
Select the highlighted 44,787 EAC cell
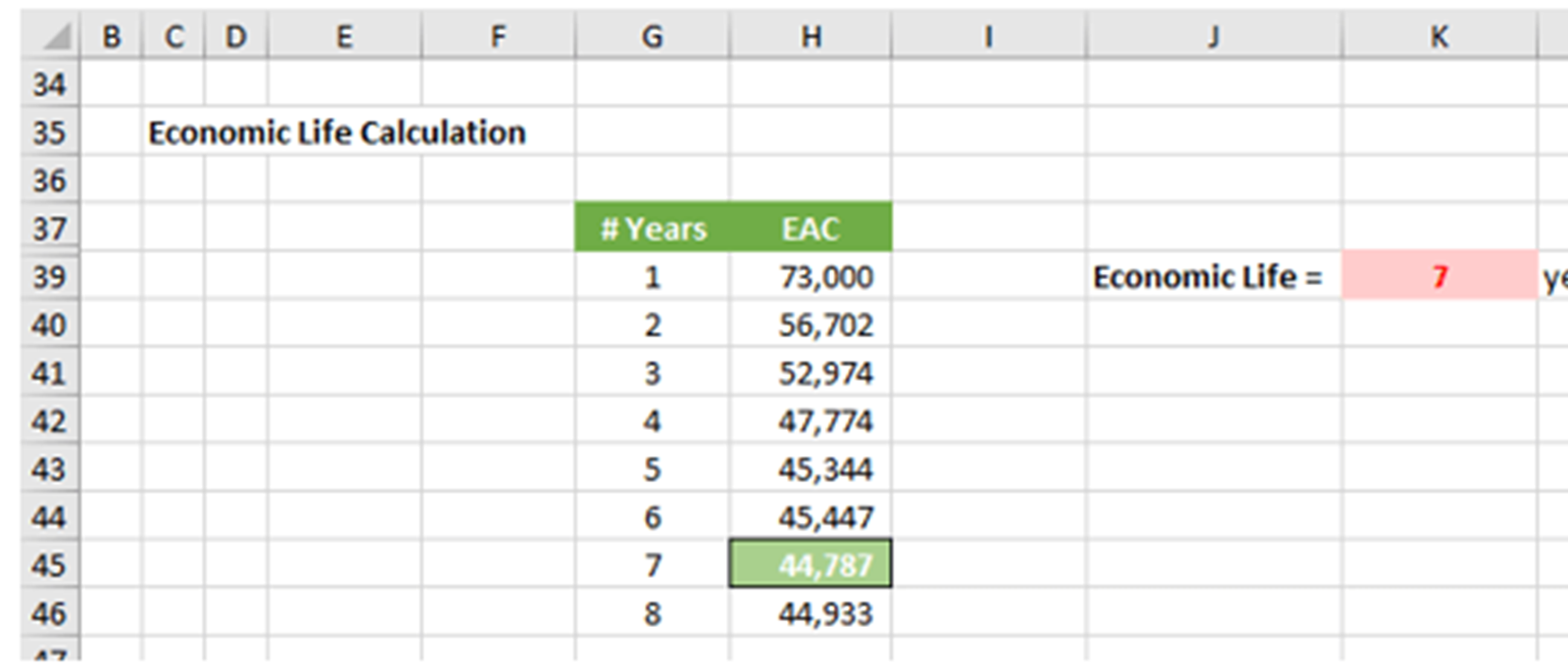(810, 565)
